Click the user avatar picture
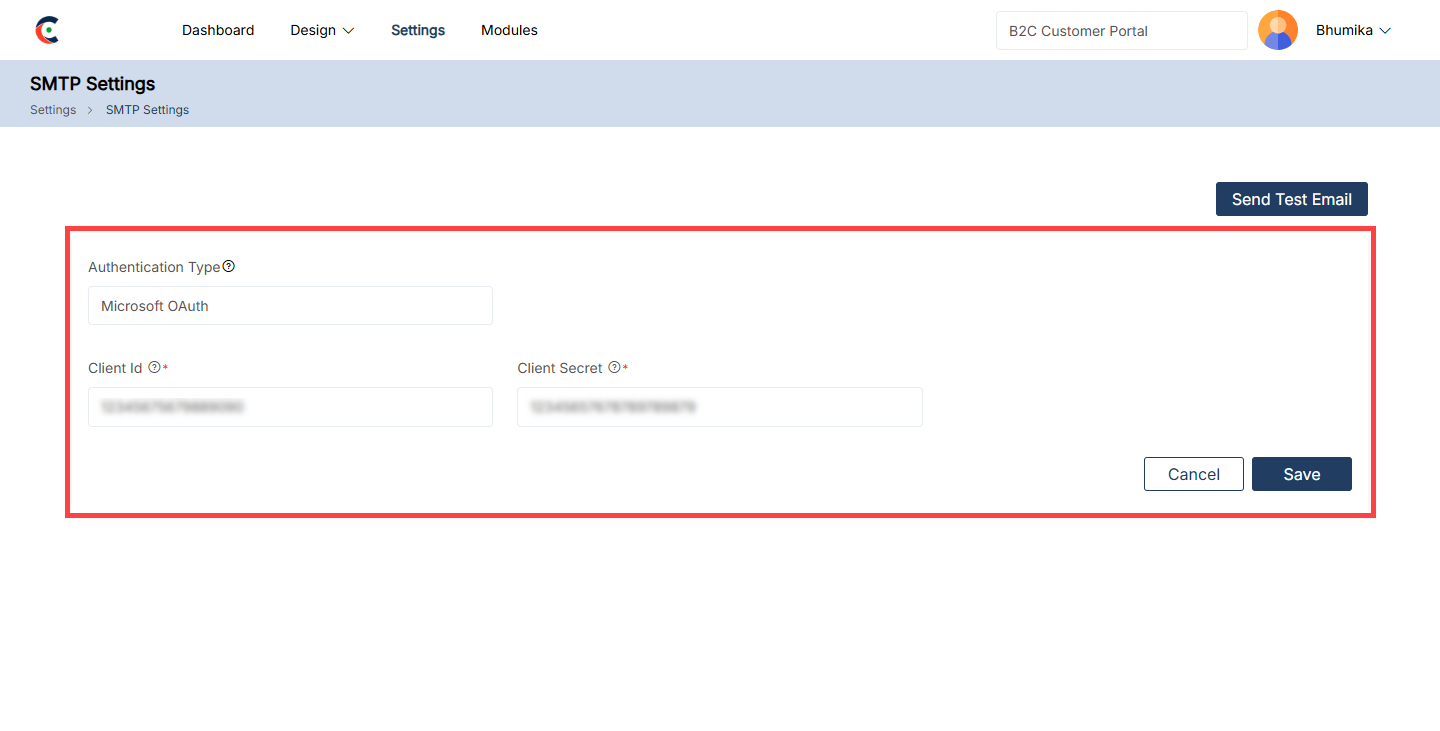Screen dimensions: 1440x731 tap(1277, 30)
